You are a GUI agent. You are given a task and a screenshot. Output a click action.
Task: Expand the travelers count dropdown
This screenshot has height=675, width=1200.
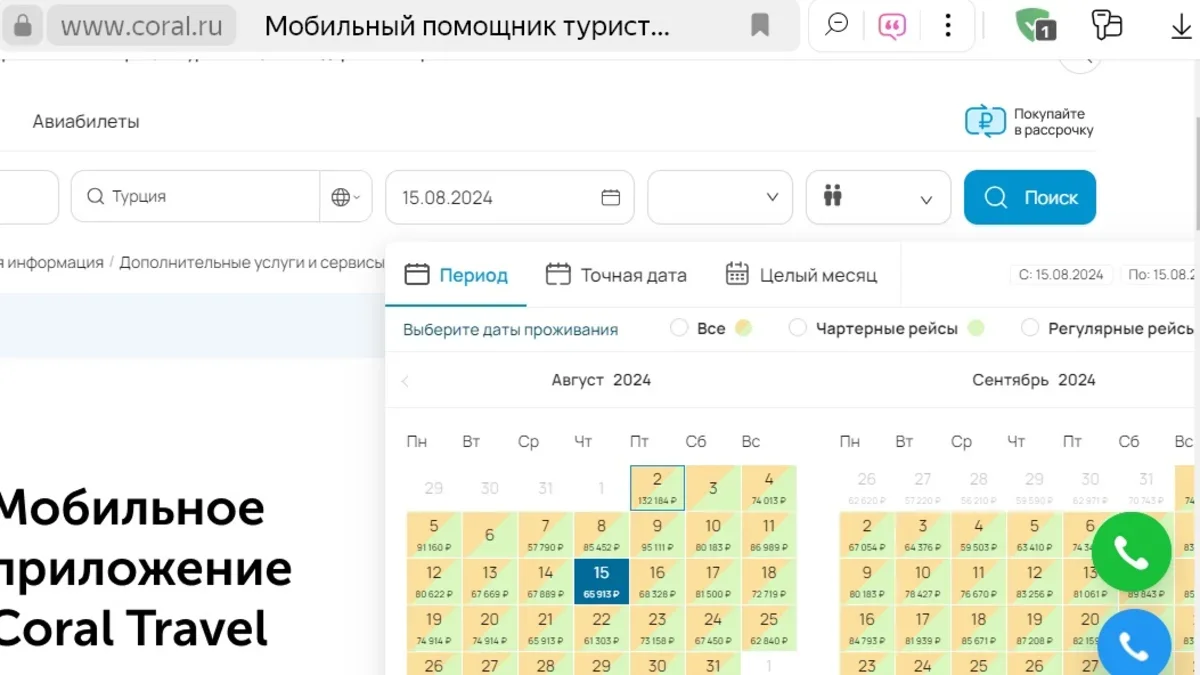(x=878, y=197)
